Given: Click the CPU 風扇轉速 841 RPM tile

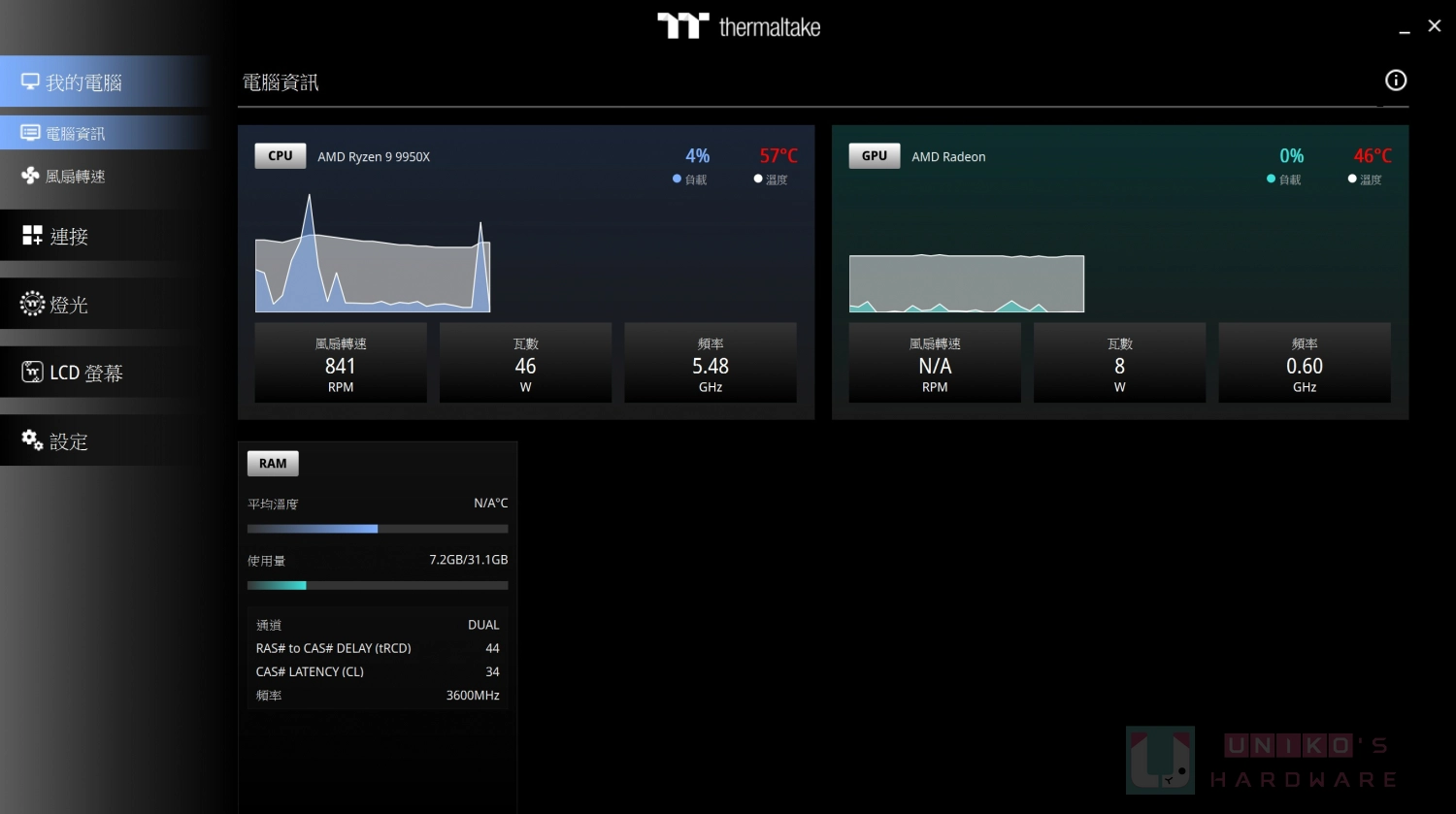Looking at the screenshot, I should [x=341, y=364].
